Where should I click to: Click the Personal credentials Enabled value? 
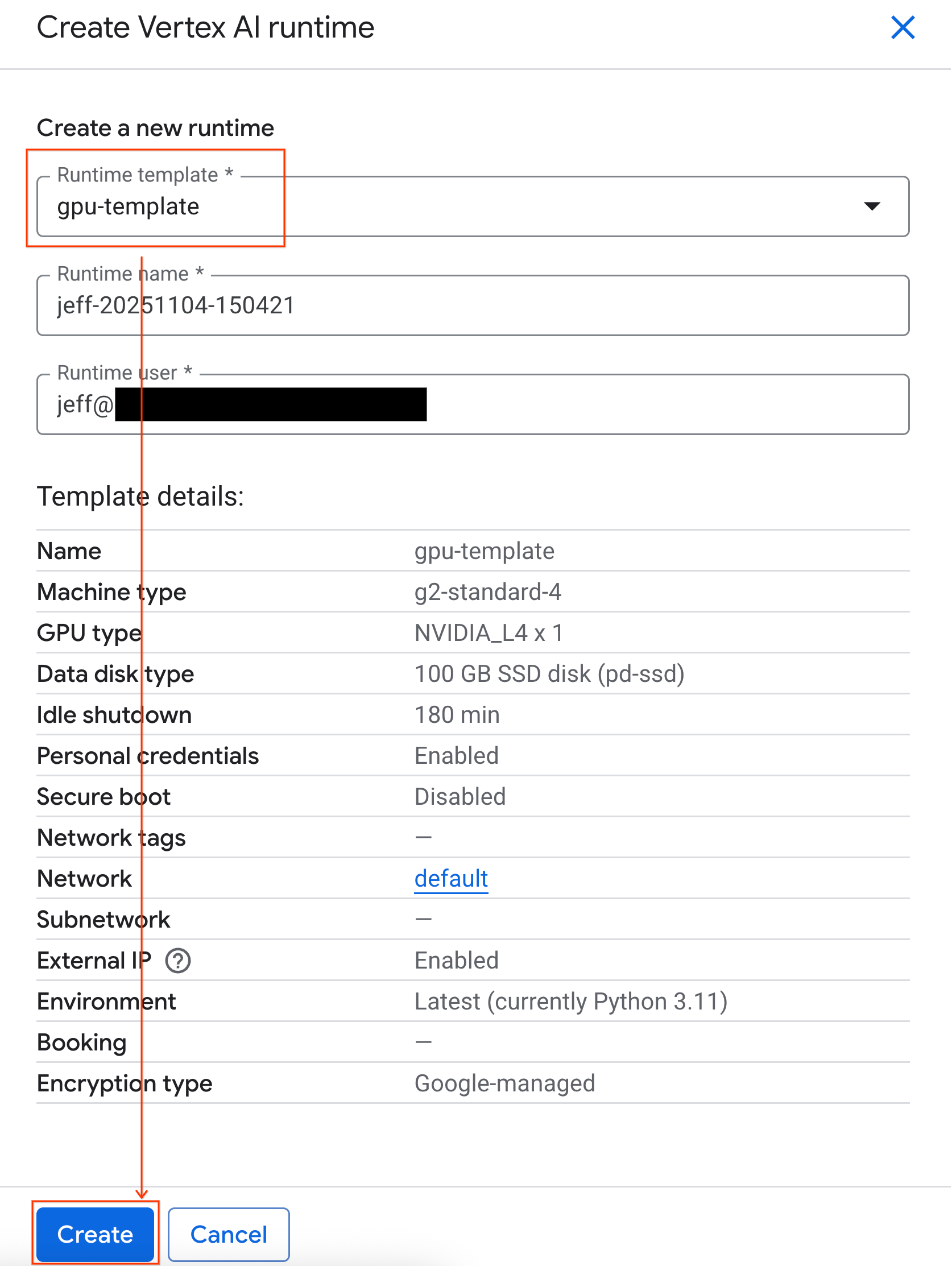point(456,755)
